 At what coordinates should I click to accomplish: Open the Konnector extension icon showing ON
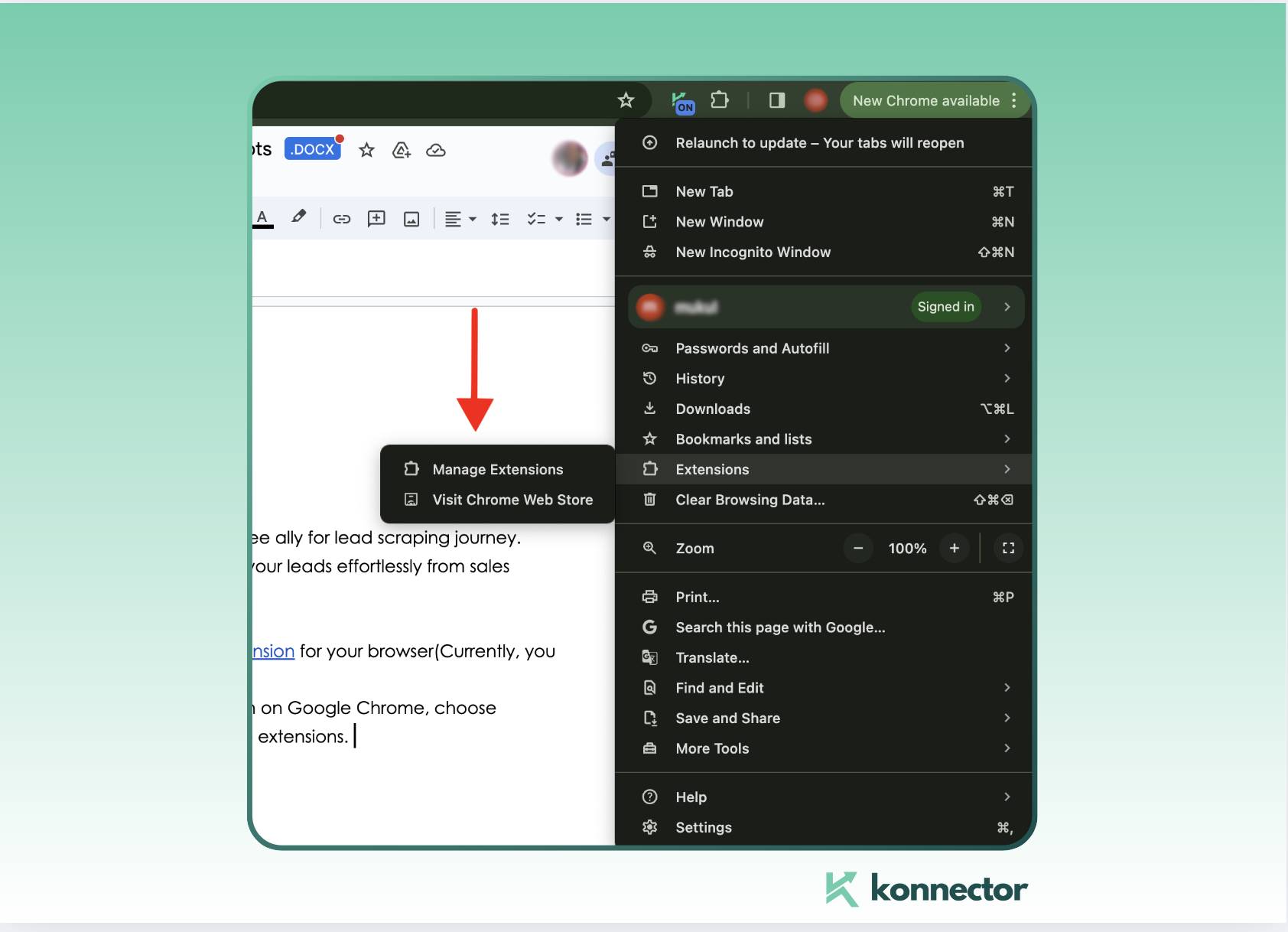682,102
